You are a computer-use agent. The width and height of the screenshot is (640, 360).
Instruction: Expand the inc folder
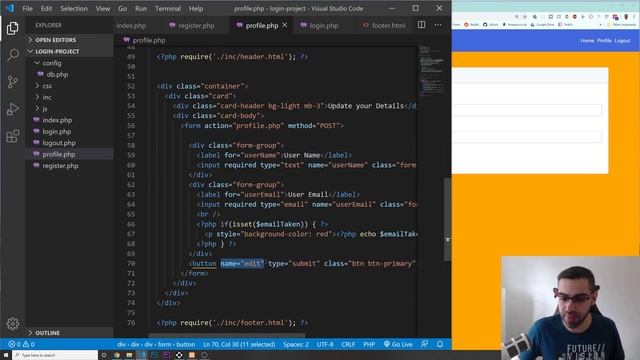pyautogui.click(x=47, y=97)
